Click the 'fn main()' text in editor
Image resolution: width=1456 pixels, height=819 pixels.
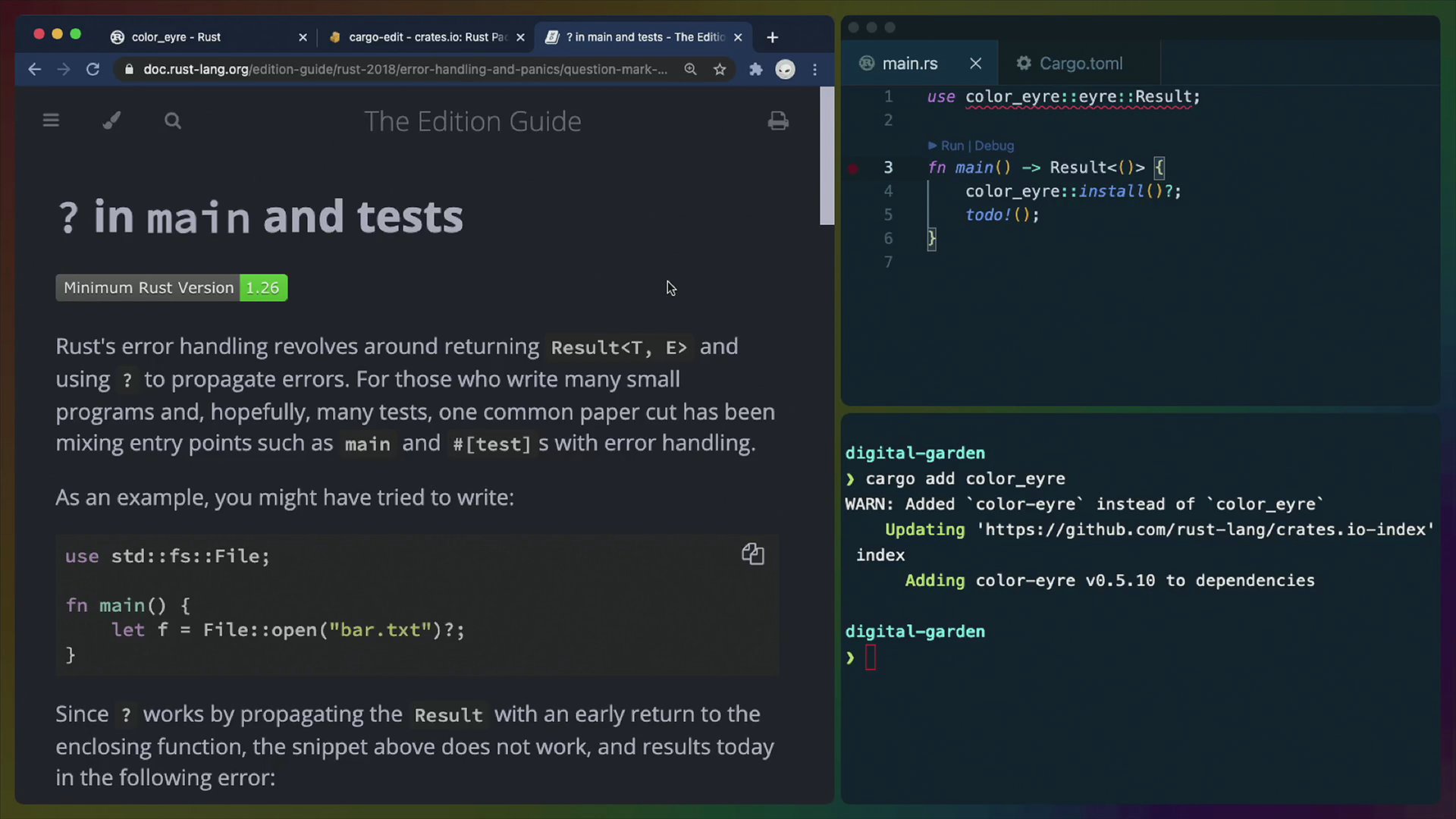coord(969,168)
